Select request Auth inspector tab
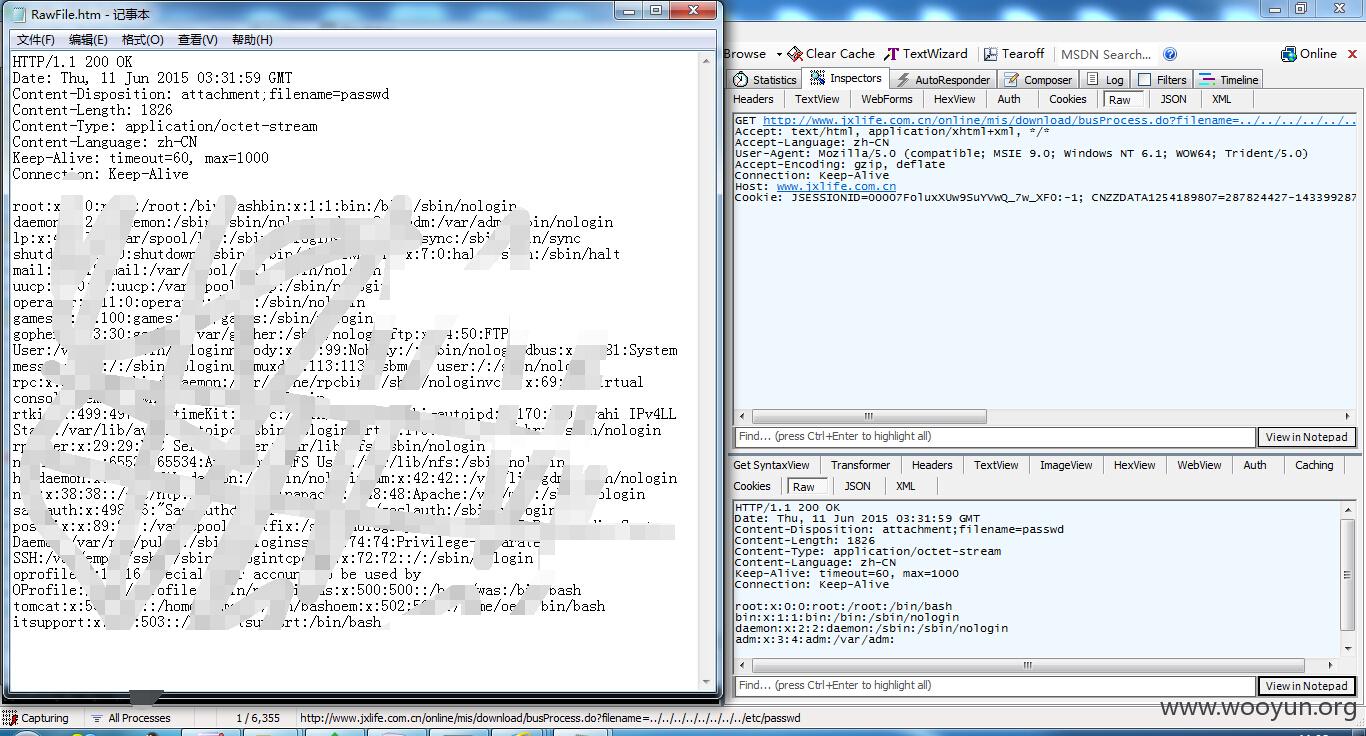The image size is (1366, 736). pos(1009,99)
